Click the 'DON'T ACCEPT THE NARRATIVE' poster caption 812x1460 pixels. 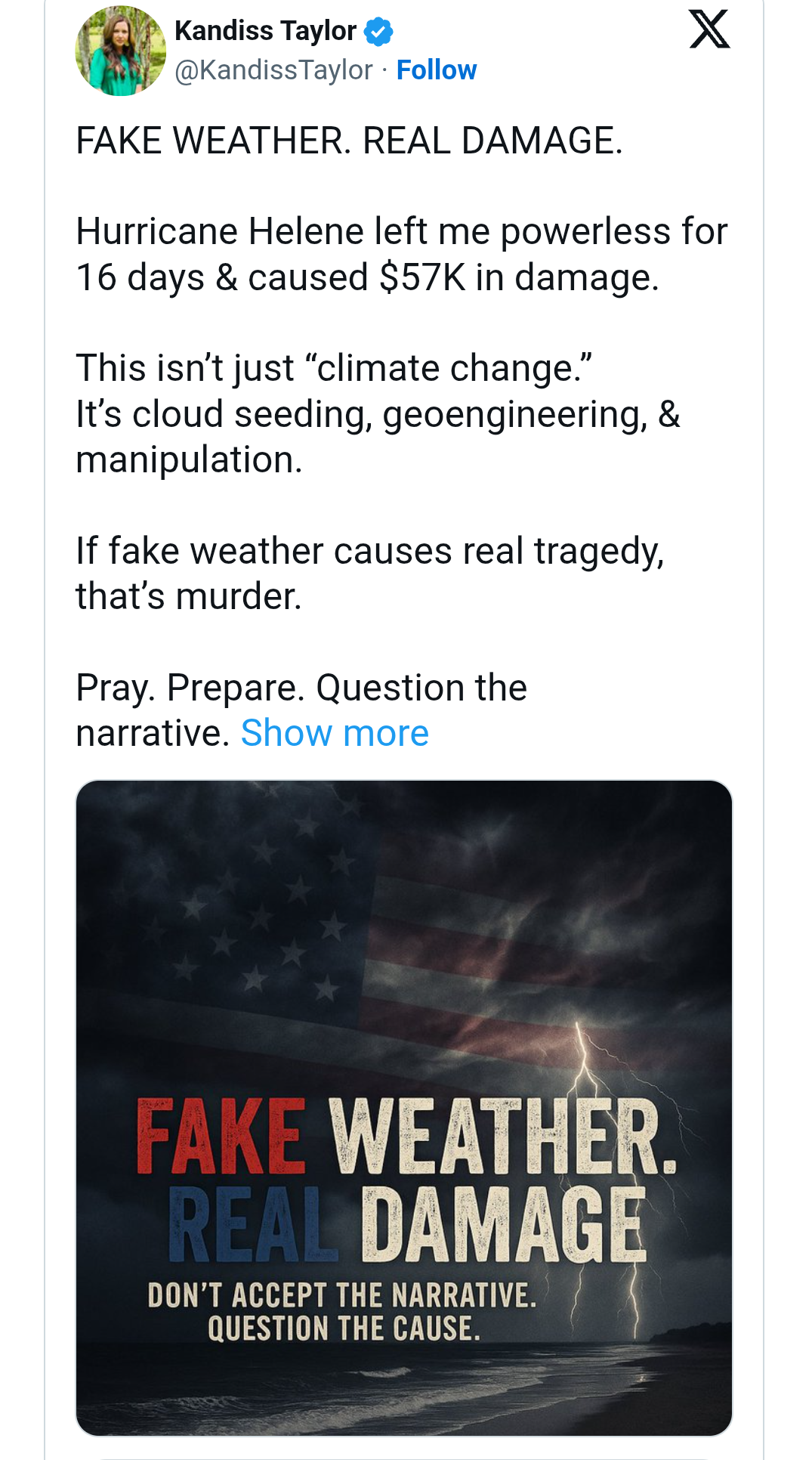342,1295
